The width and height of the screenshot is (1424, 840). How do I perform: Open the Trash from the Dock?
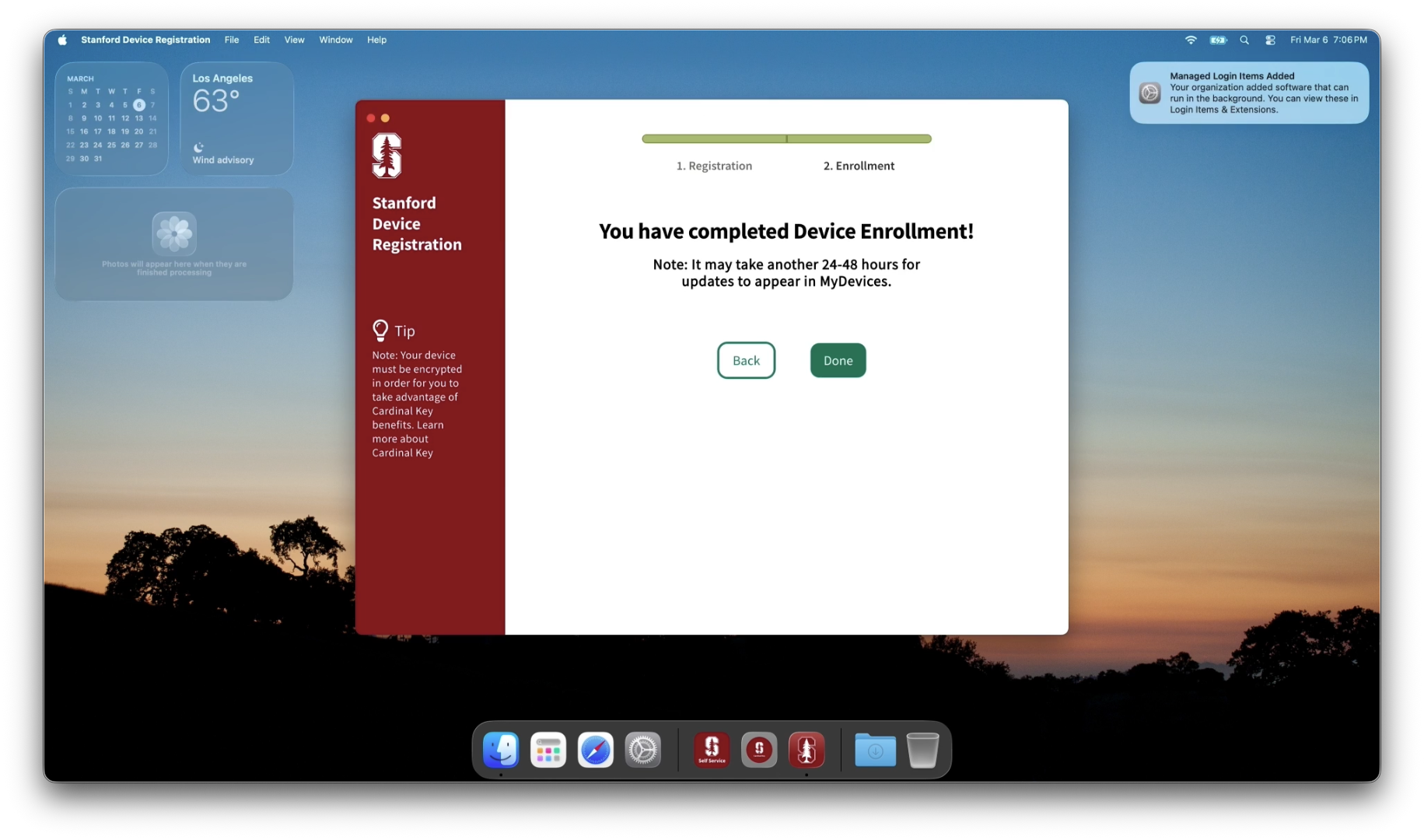pos(922,749)
